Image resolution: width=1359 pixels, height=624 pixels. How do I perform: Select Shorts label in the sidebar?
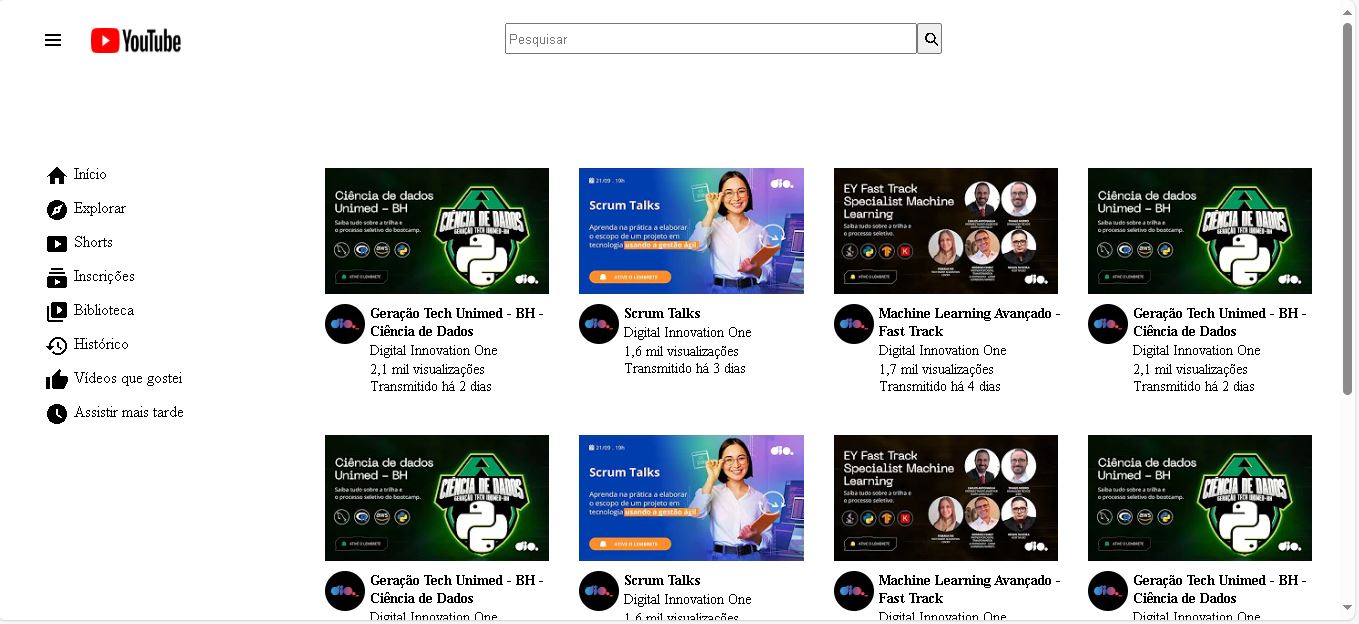pyautogui.click(x=93, y=243)
